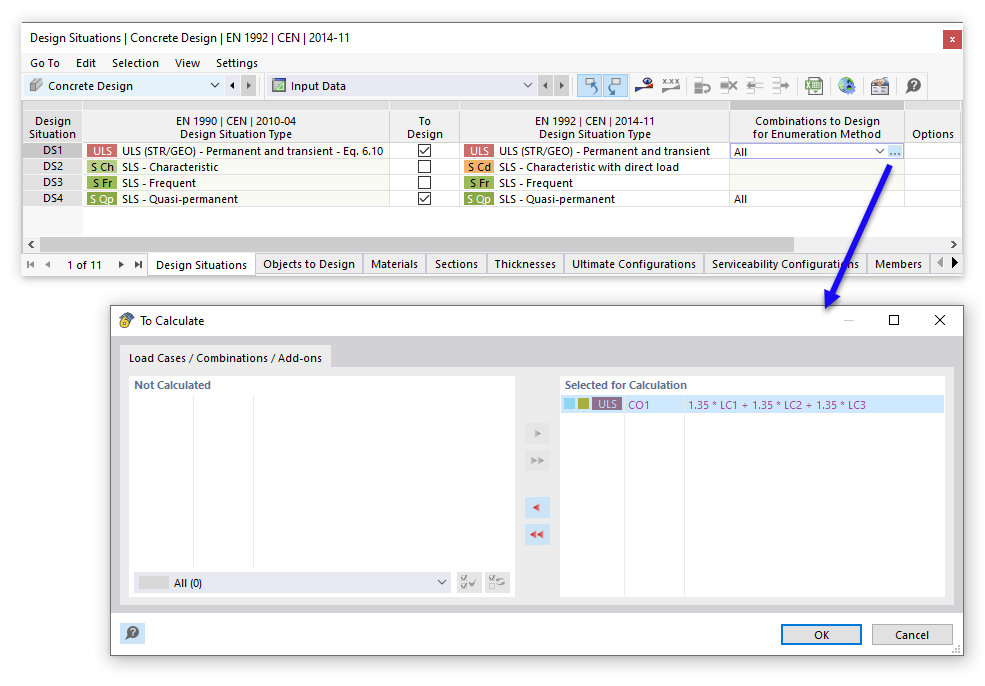Go to previous add-on arrow beside Concrete Design
Image resolution: width=985 pixels, height=686 pixels.
click(x=232, y=85)
